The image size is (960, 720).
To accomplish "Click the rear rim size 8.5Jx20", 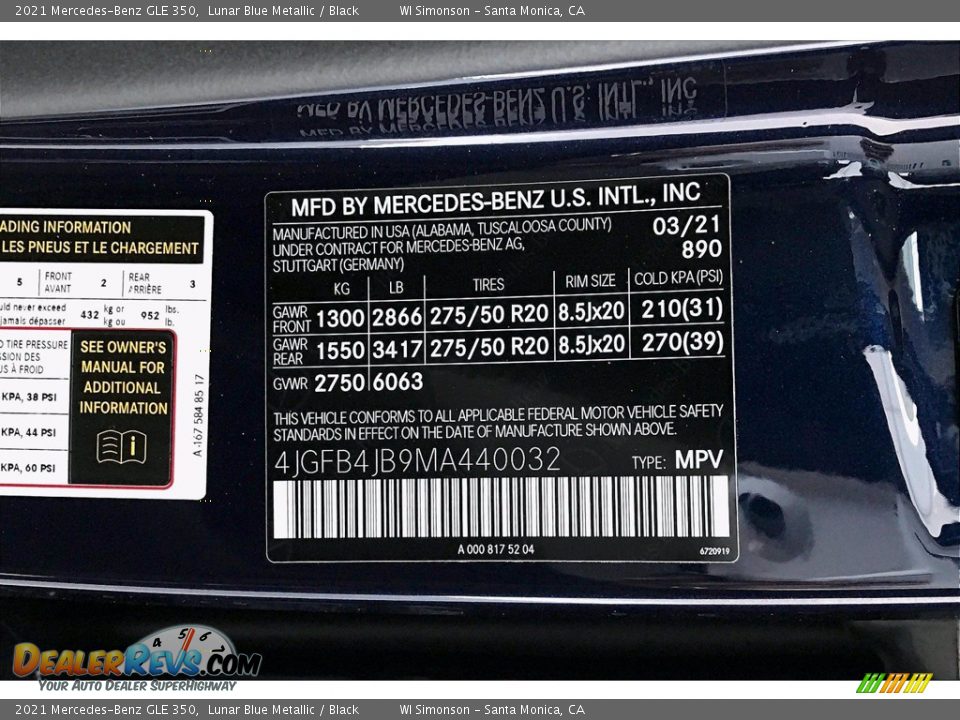I will (590, 344).
